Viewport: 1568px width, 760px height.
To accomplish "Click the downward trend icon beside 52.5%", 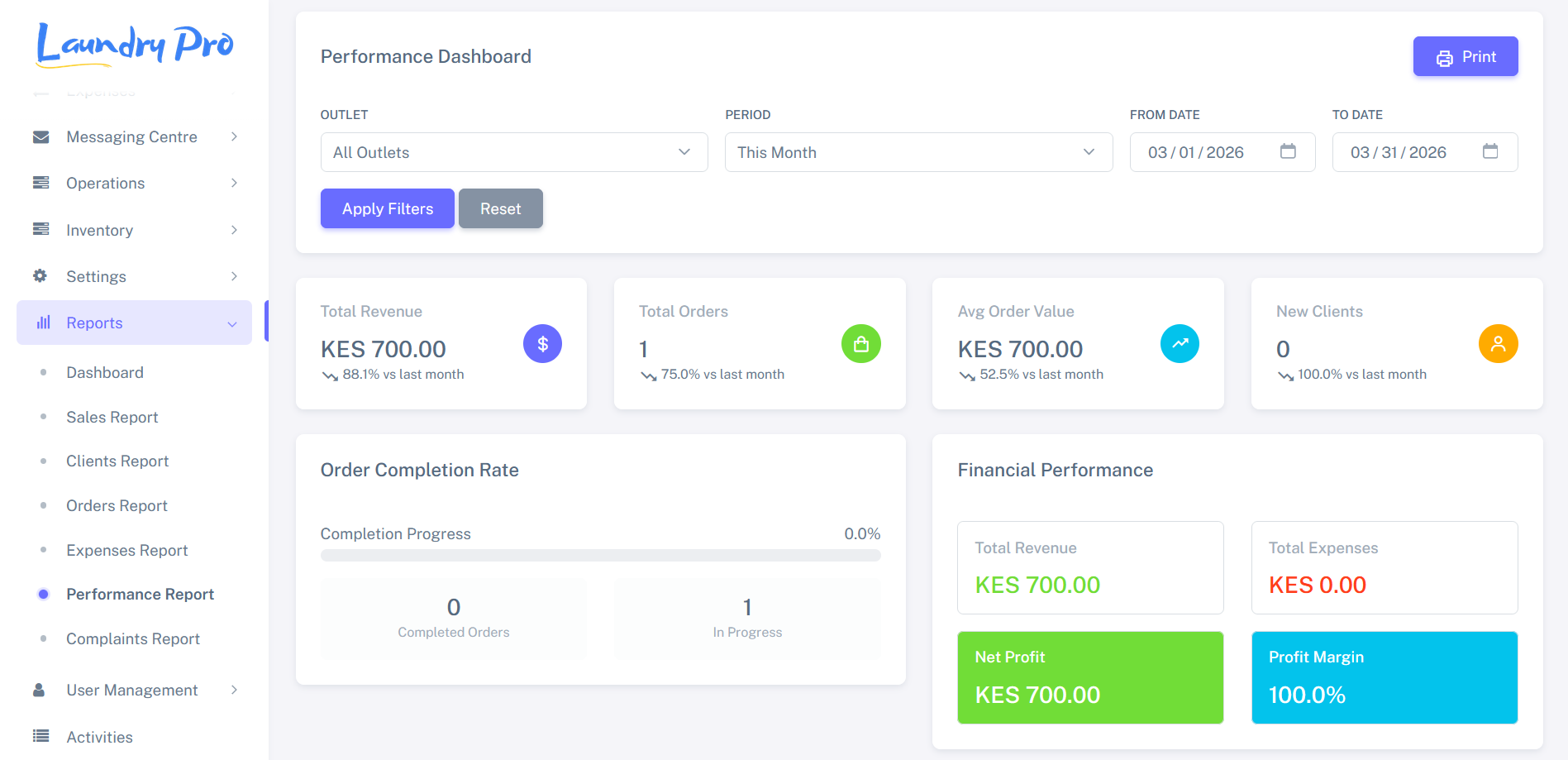I will (x=967, y=375).
